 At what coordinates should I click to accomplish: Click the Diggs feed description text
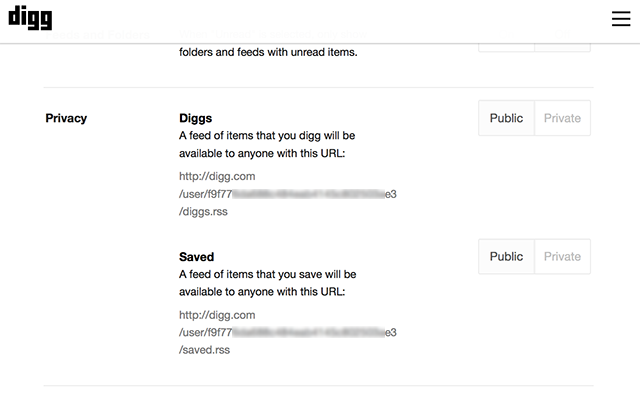tap(267, 144)
